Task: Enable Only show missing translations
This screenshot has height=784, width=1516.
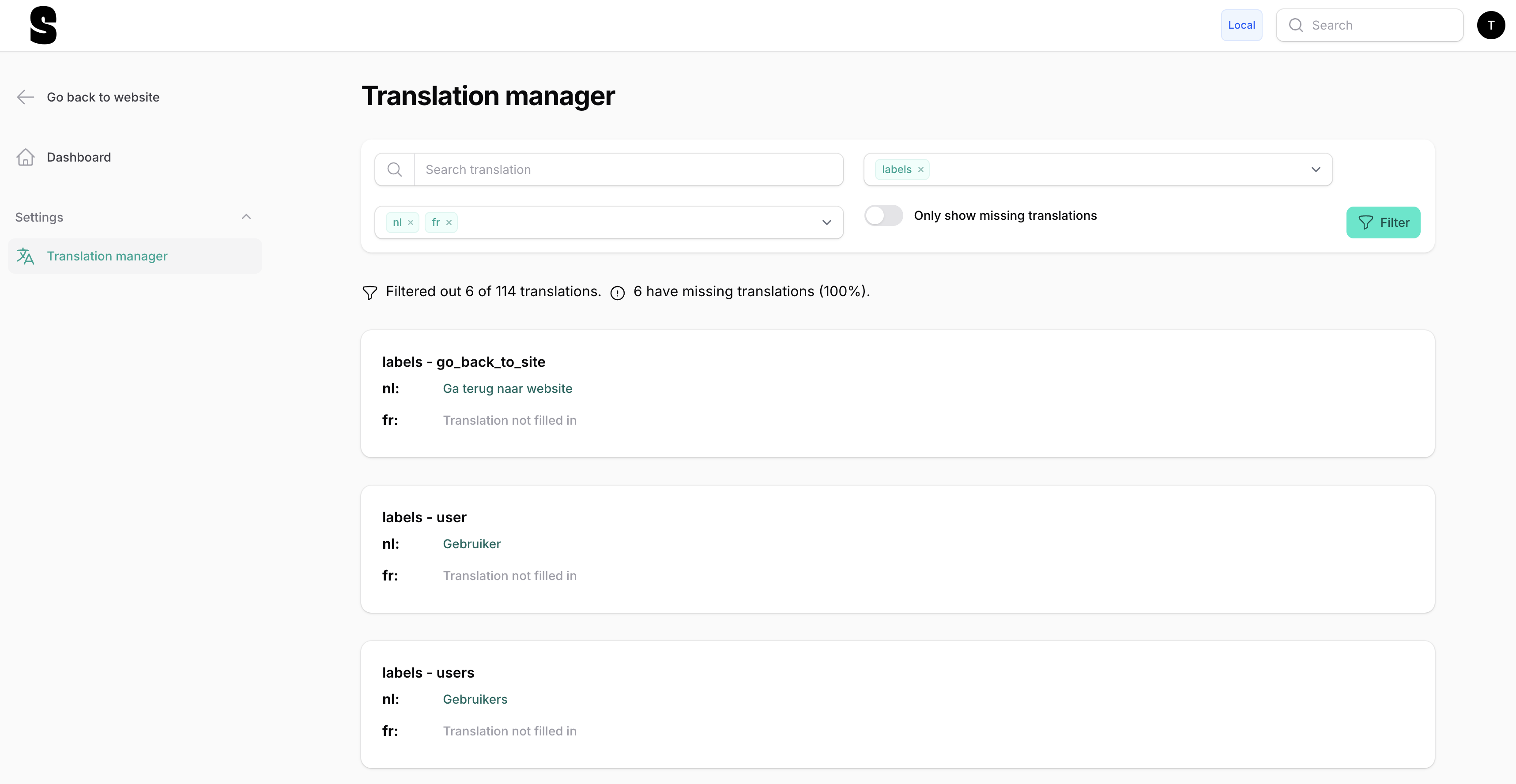Action: pyautogui.click(x=883, y=215)
